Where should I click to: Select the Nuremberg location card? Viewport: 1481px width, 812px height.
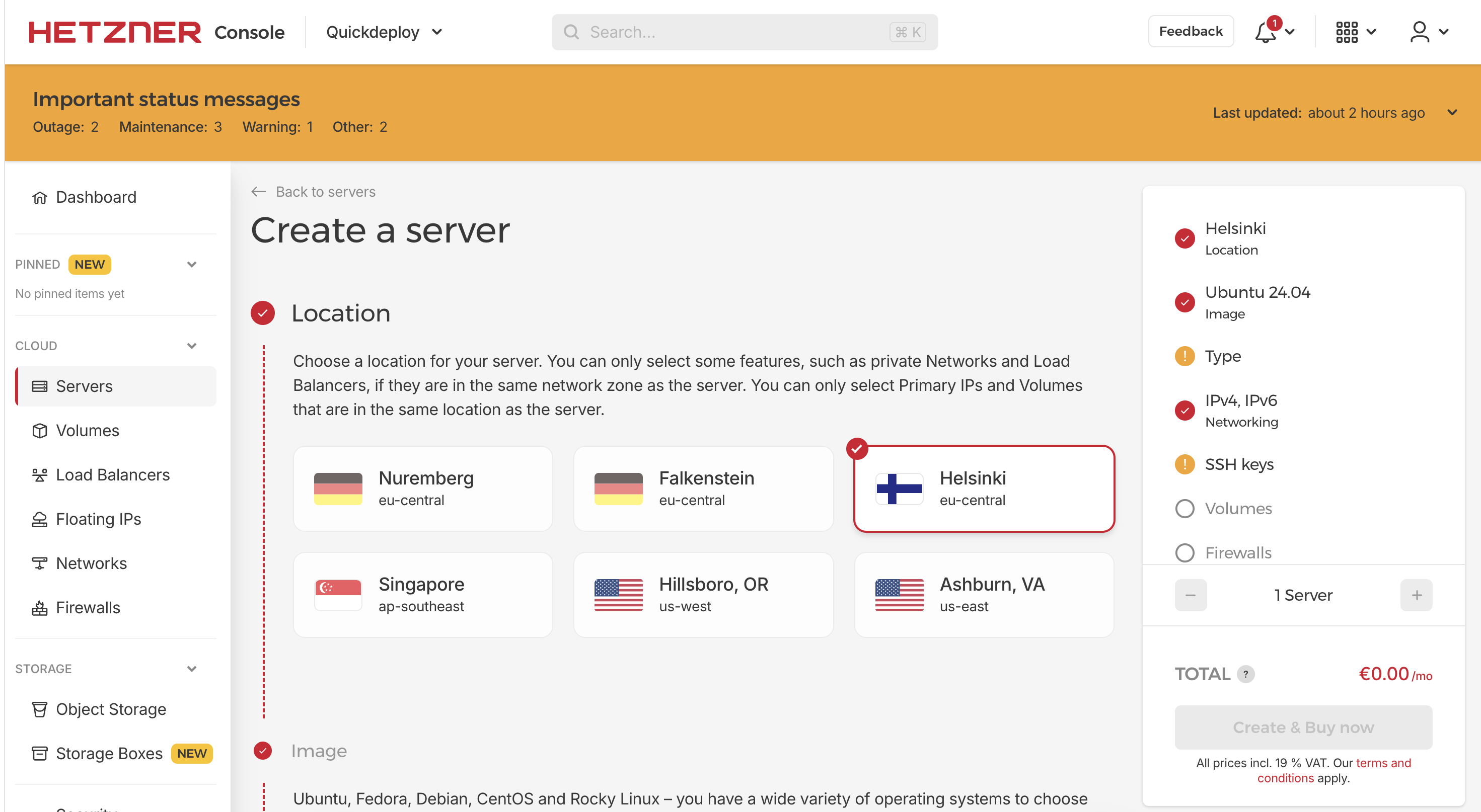tap(422, 489)
